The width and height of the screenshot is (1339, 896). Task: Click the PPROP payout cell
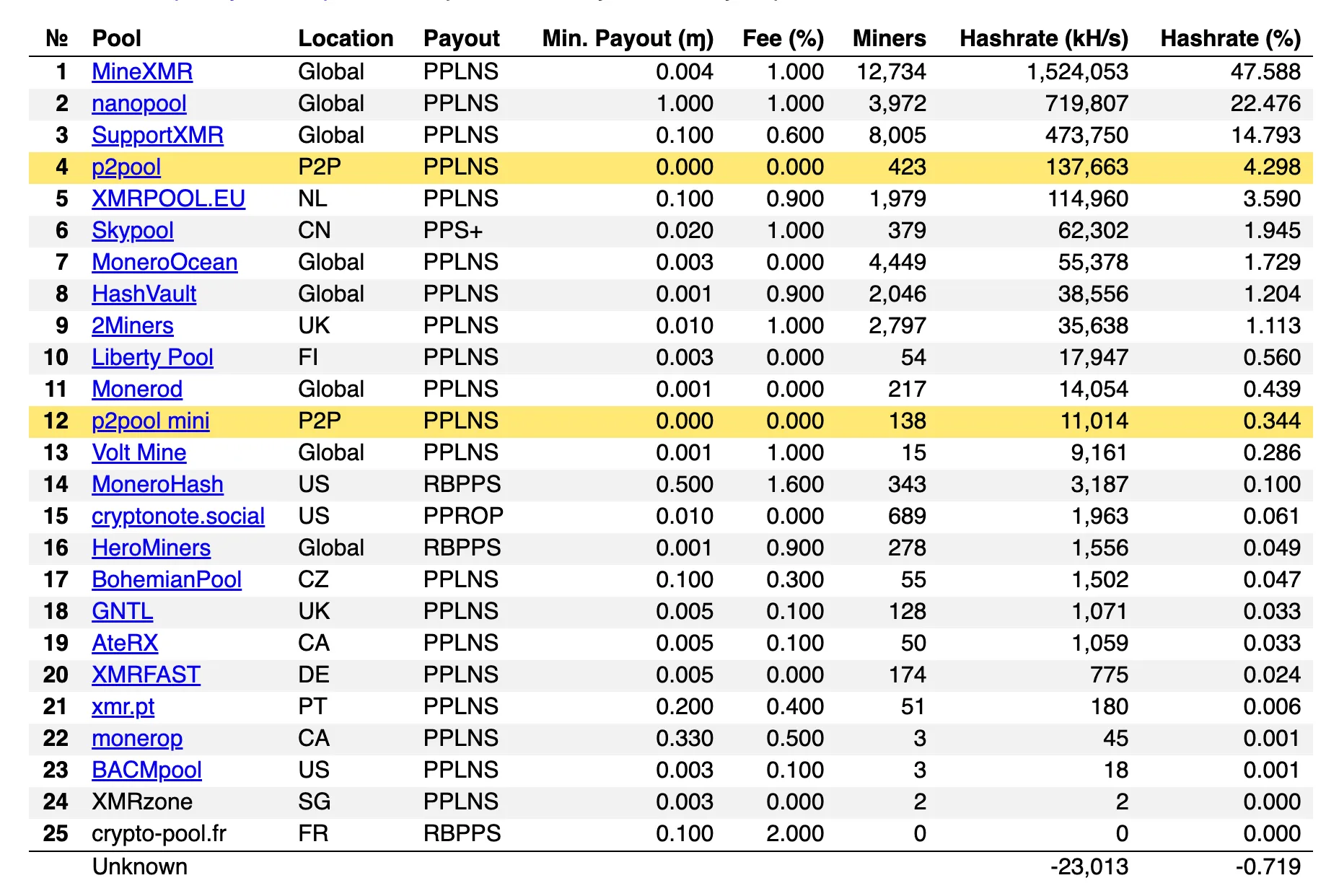pyautogui.click(x=464, y=516)
